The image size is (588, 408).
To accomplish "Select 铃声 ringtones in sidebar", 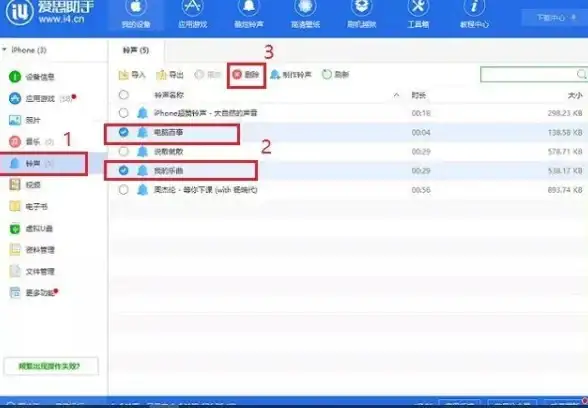I will tap(44, 164).
